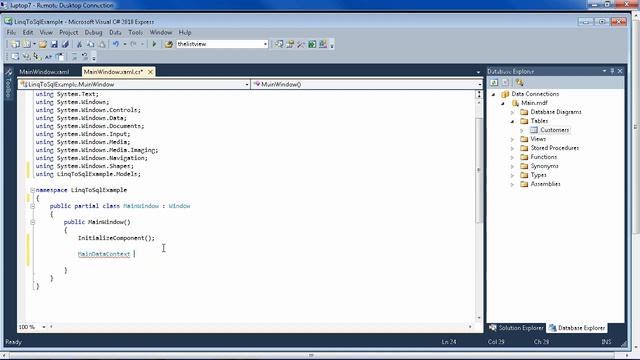Open the Properties Window toolbar icon
The image size is (640, 360).
290,44
